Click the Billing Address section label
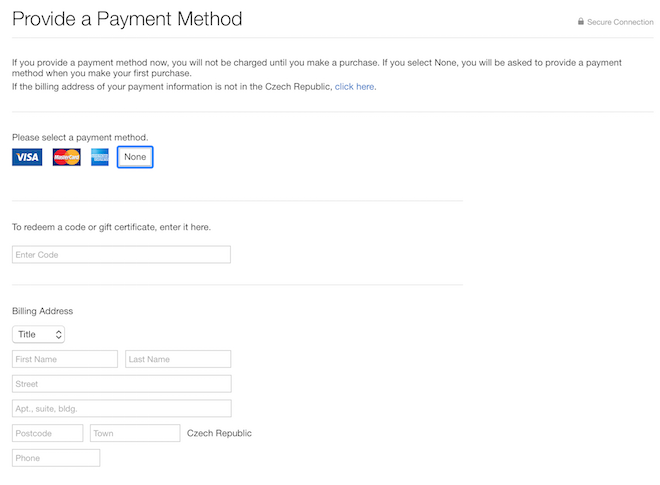The width and height of the screenshot is (660, 485). click(42, 311)
